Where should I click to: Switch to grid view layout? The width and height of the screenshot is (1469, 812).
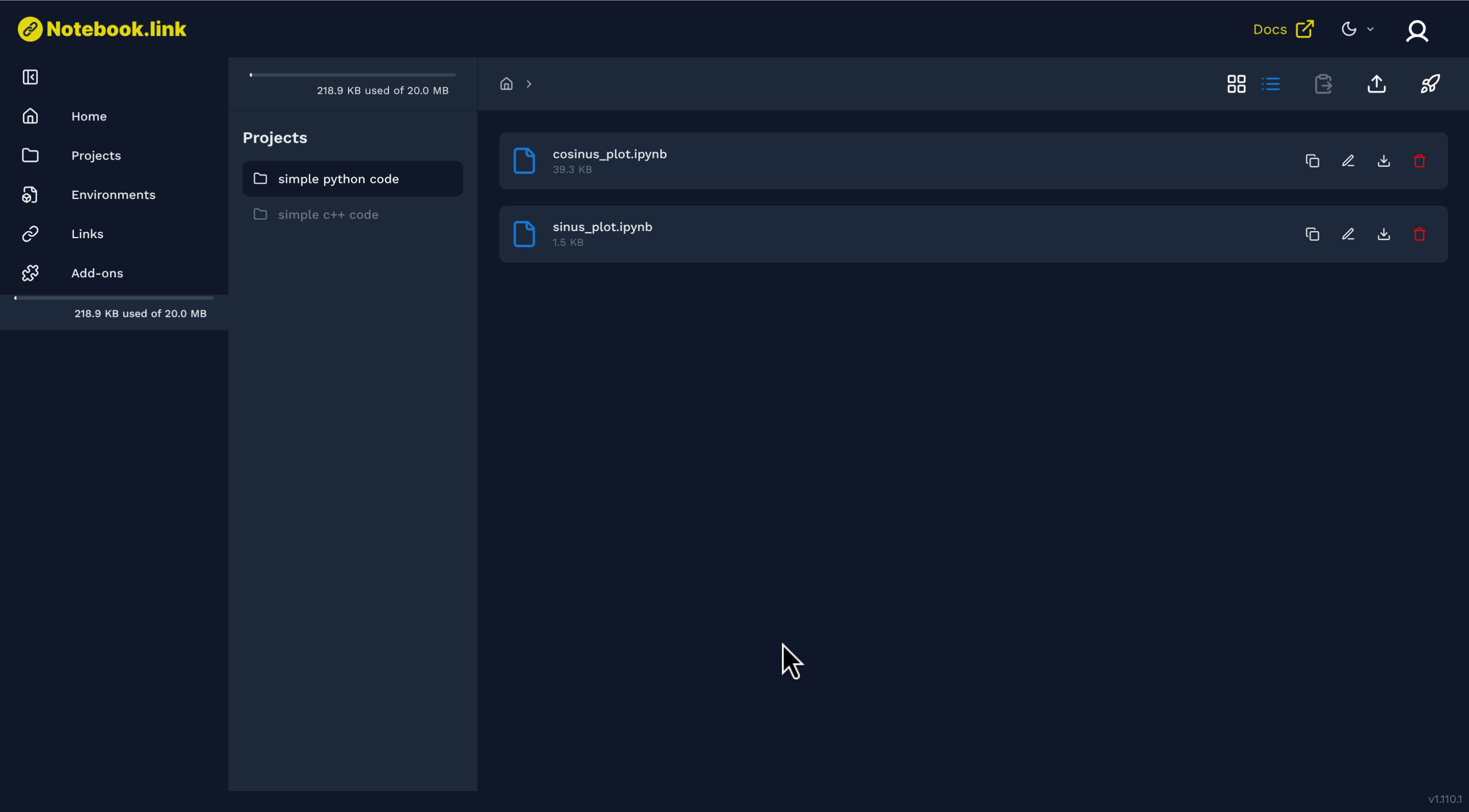1236,84
